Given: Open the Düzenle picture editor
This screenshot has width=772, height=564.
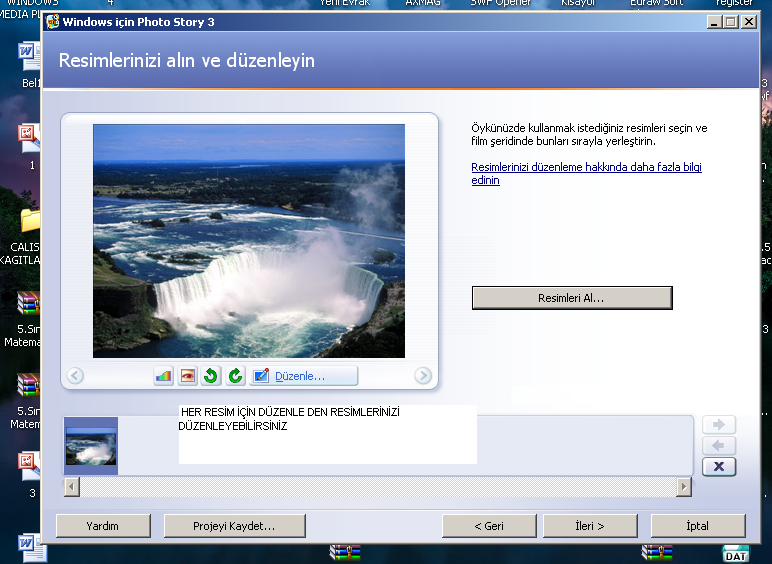Looking at the screenshot, I should (x=303, y=376).
